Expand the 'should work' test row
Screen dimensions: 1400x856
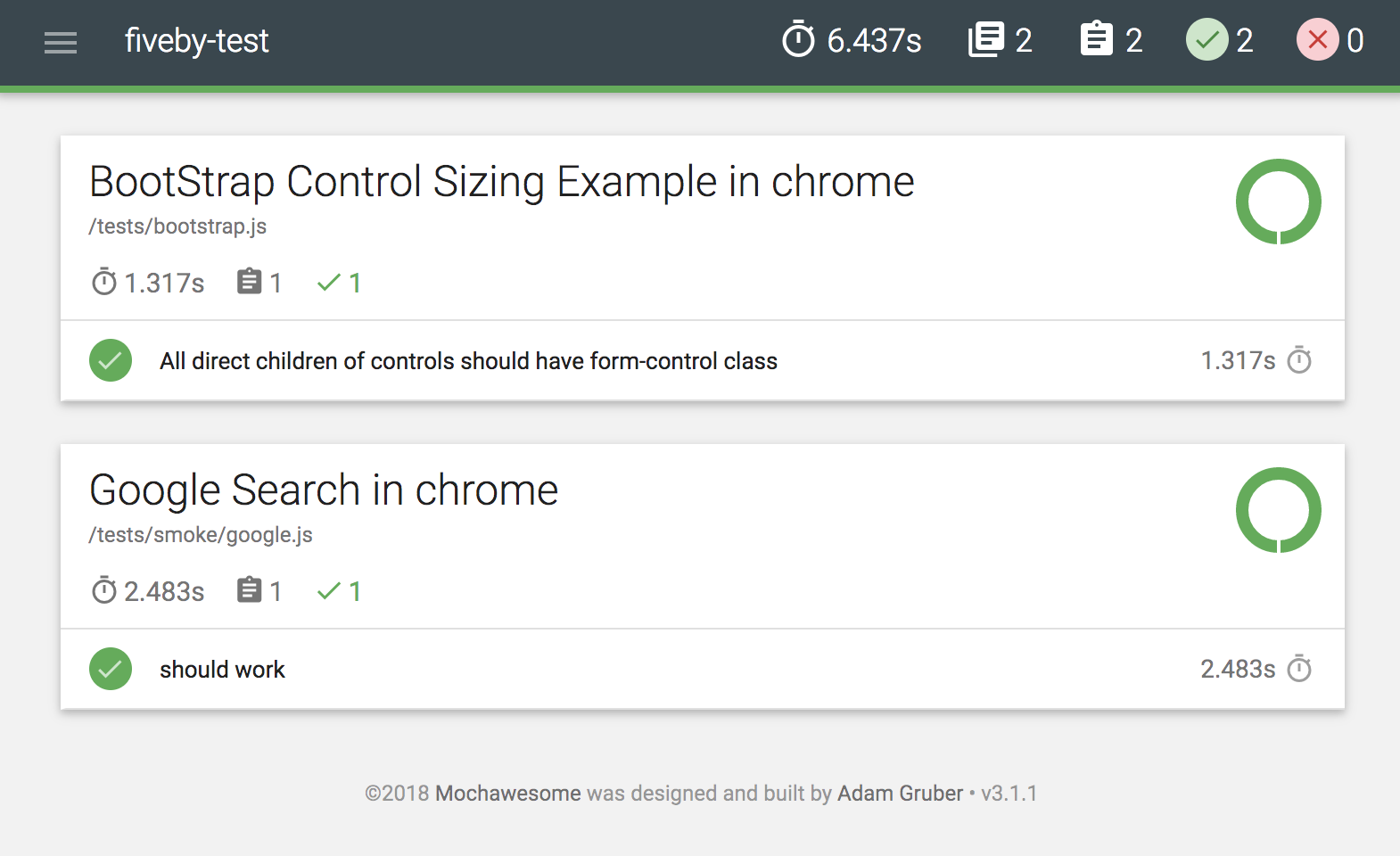coord(703,669)
